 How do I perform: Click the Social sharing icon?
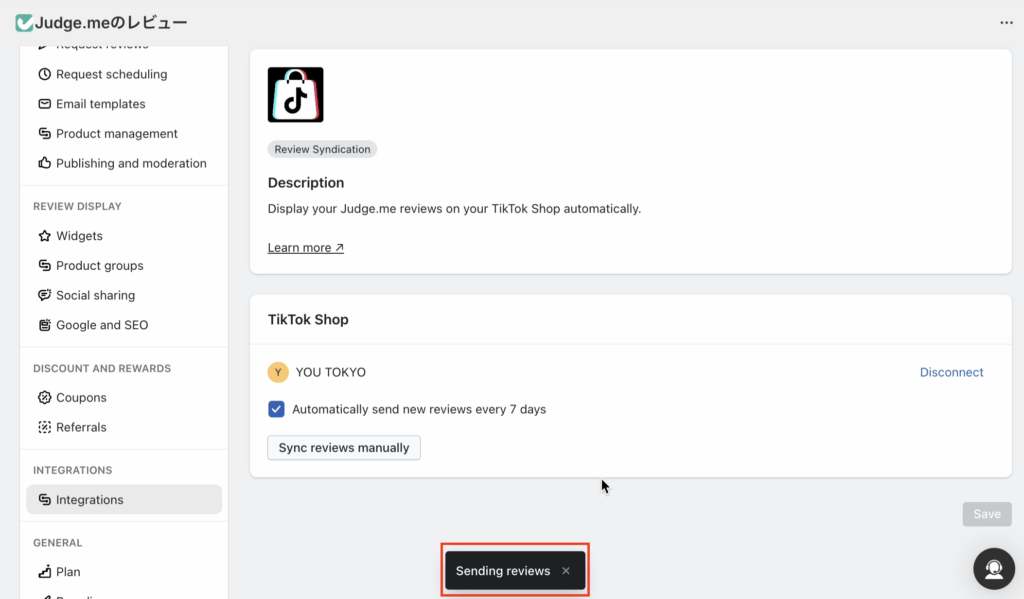click(45, 296)
